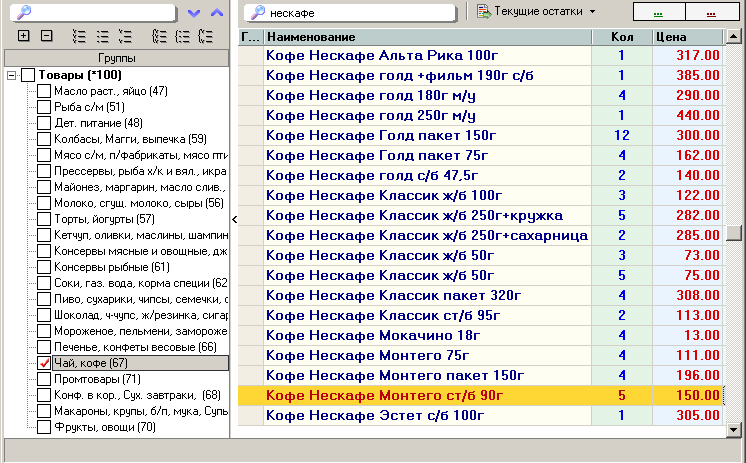The width and height of the screenshot is (746, 463).
Task: Check the Молоко, сгущ. молоко, сыры checkbox
Action: coord(44,203)
